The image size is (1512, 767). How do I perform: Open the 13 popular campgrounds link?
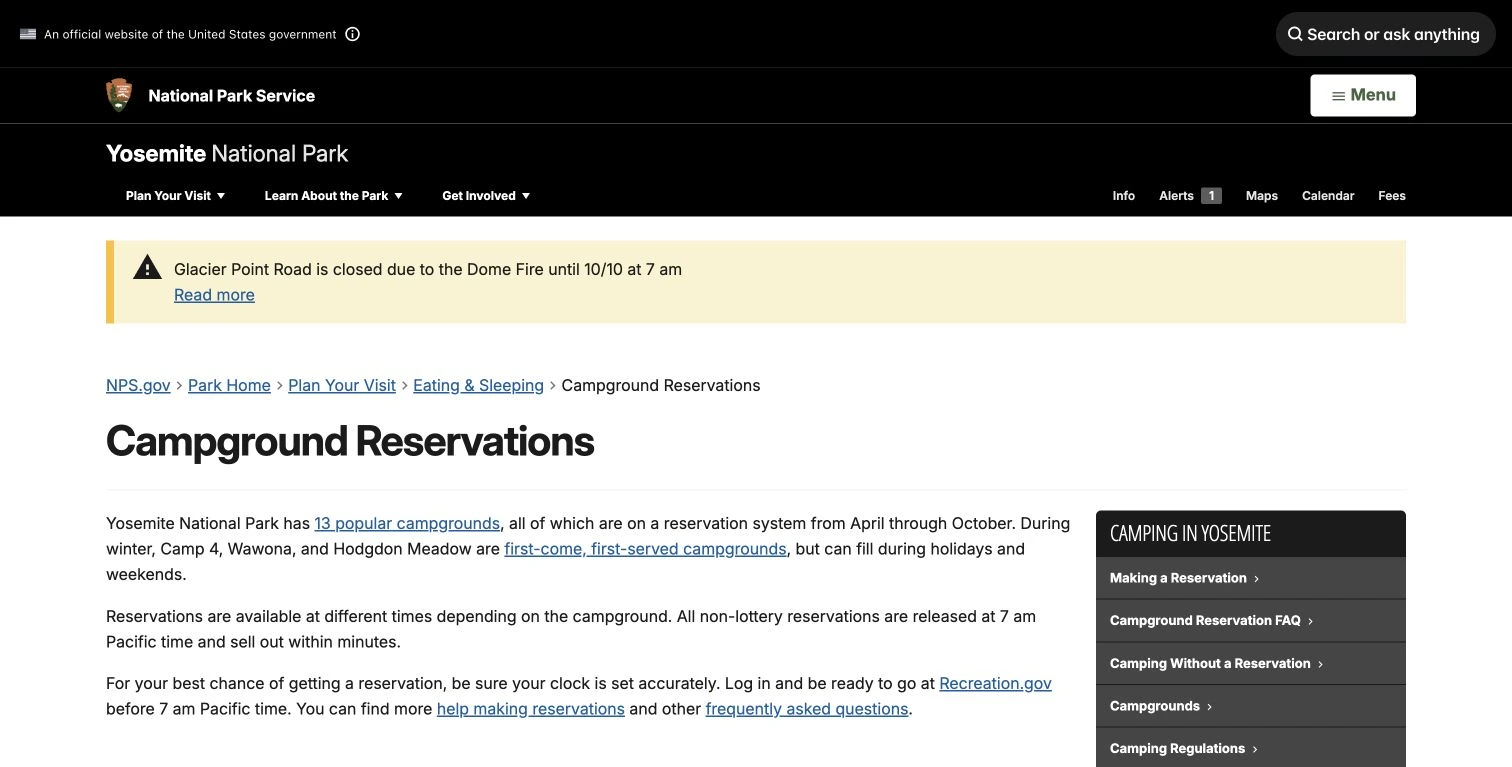[x=407, y=523]
